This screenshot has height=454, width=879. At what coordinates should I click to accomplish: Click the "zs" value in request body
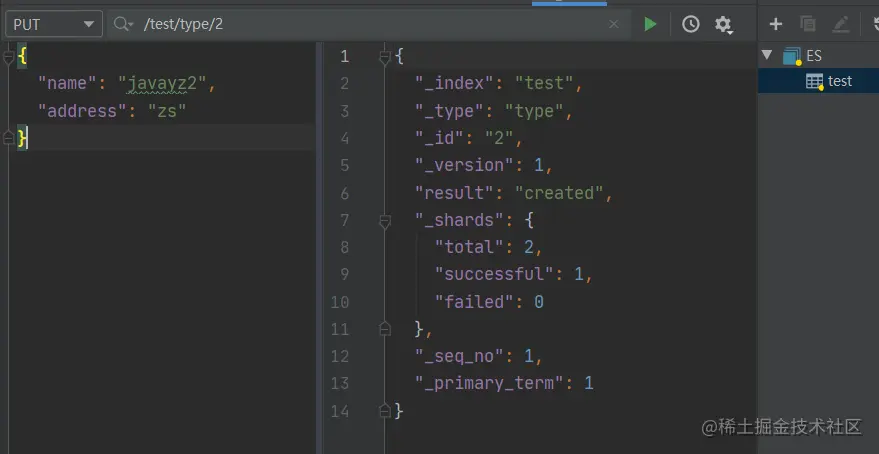[x=167, y=111]
